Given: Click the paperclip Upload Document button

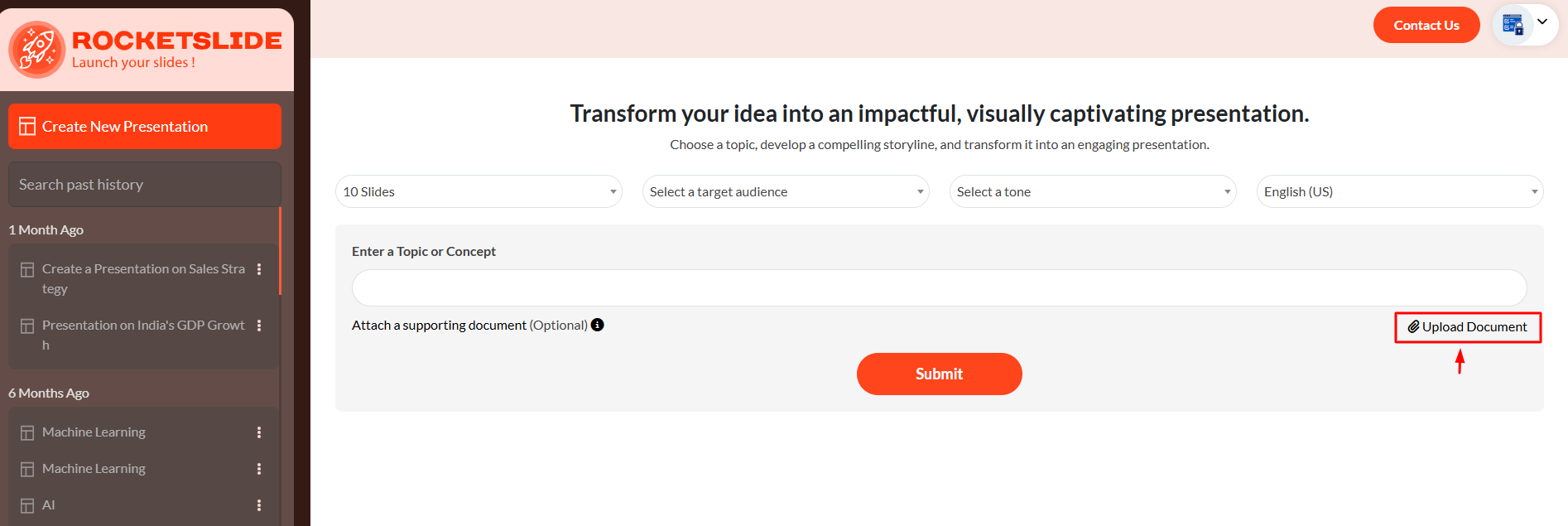Looking at the screenshot, I should [1468, 327].
